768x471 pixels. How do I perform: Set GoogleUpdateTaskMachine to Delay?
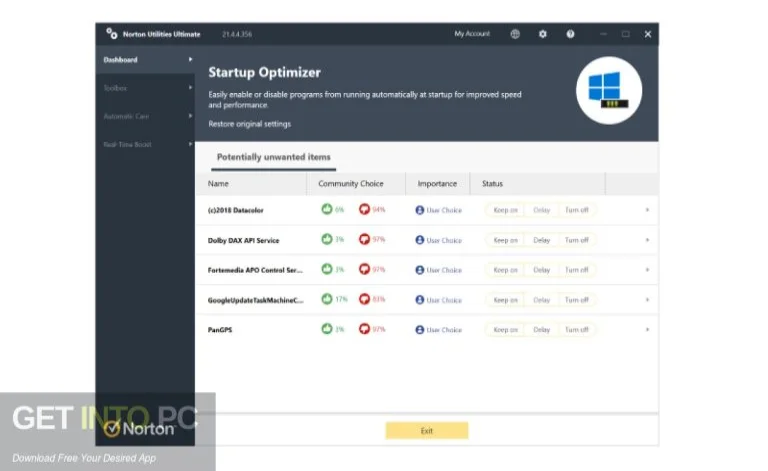(541, 300)
